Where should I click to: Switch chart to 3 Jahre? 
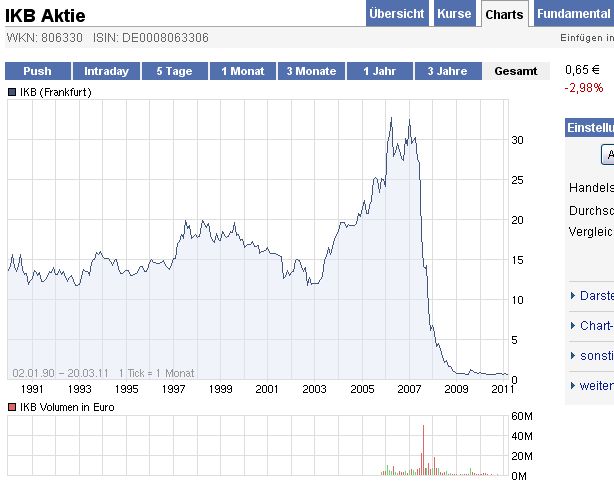coord(448,71)
